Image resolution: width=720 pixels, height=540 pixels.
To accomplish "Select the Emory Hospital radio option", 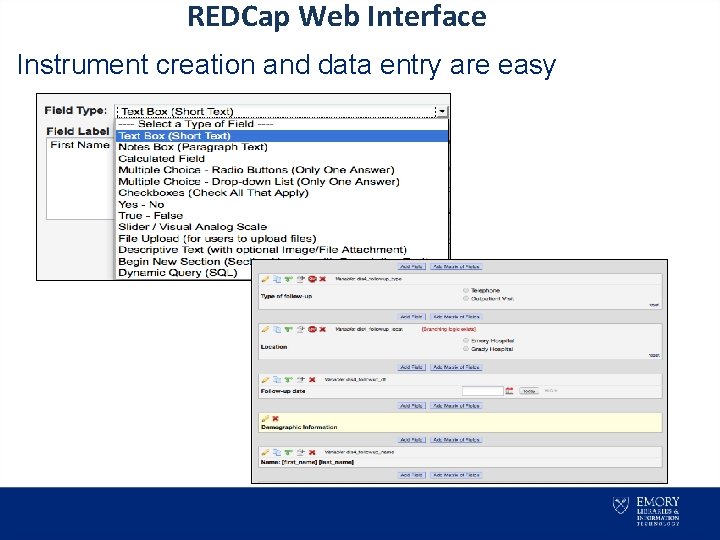I will click(x=466, y=341).
